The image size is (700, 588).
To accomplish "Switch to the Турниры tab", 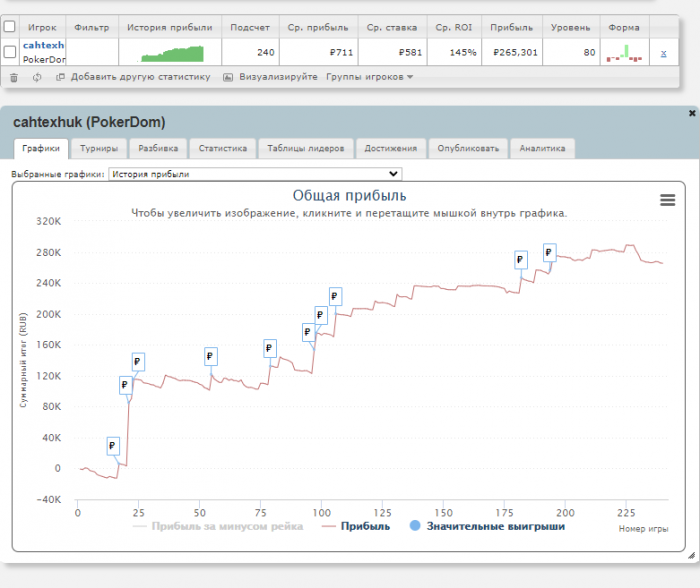I will click(x=99, y=148).
